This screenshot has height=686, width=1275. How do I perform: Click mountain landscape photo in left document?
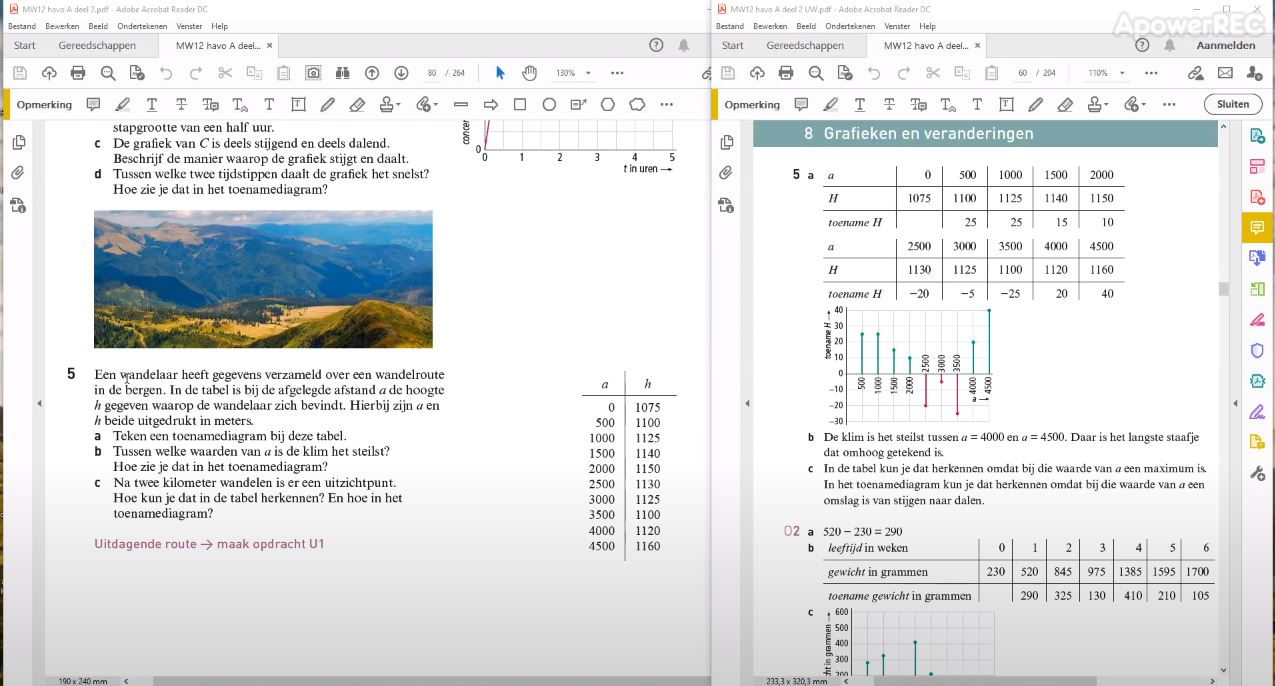[x=263, y=279]
